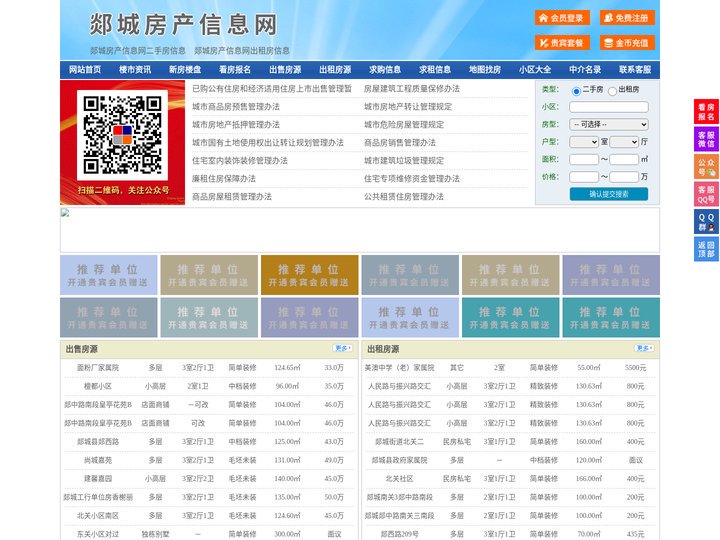Screen dimensions: 720x540
Task: Open the 金币充值 coin recharge button
Action: point(627,43)
